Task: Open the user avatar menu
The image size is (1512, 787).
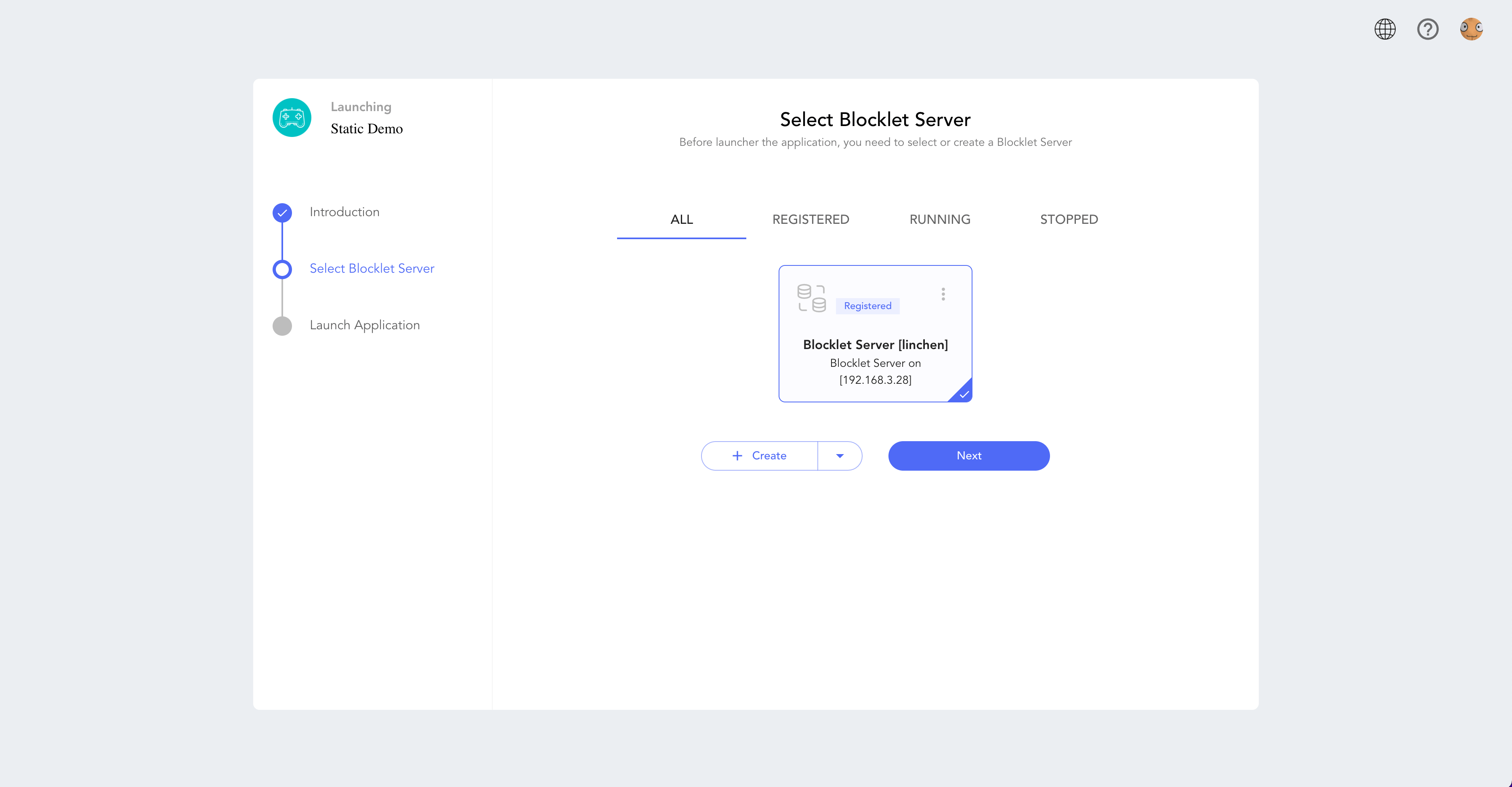Action: (x=1471, y=29)
